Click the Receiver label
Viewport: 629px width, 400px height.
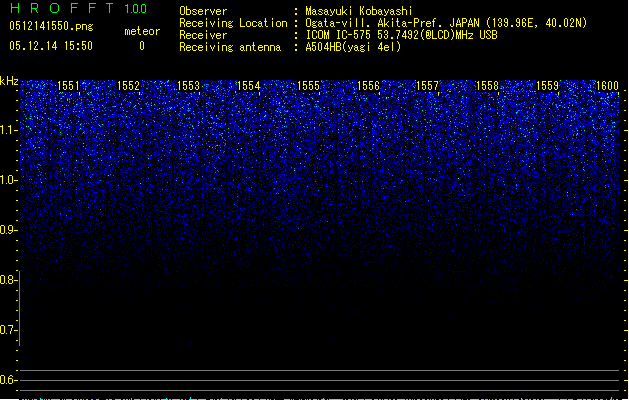(x=203, y=35)
